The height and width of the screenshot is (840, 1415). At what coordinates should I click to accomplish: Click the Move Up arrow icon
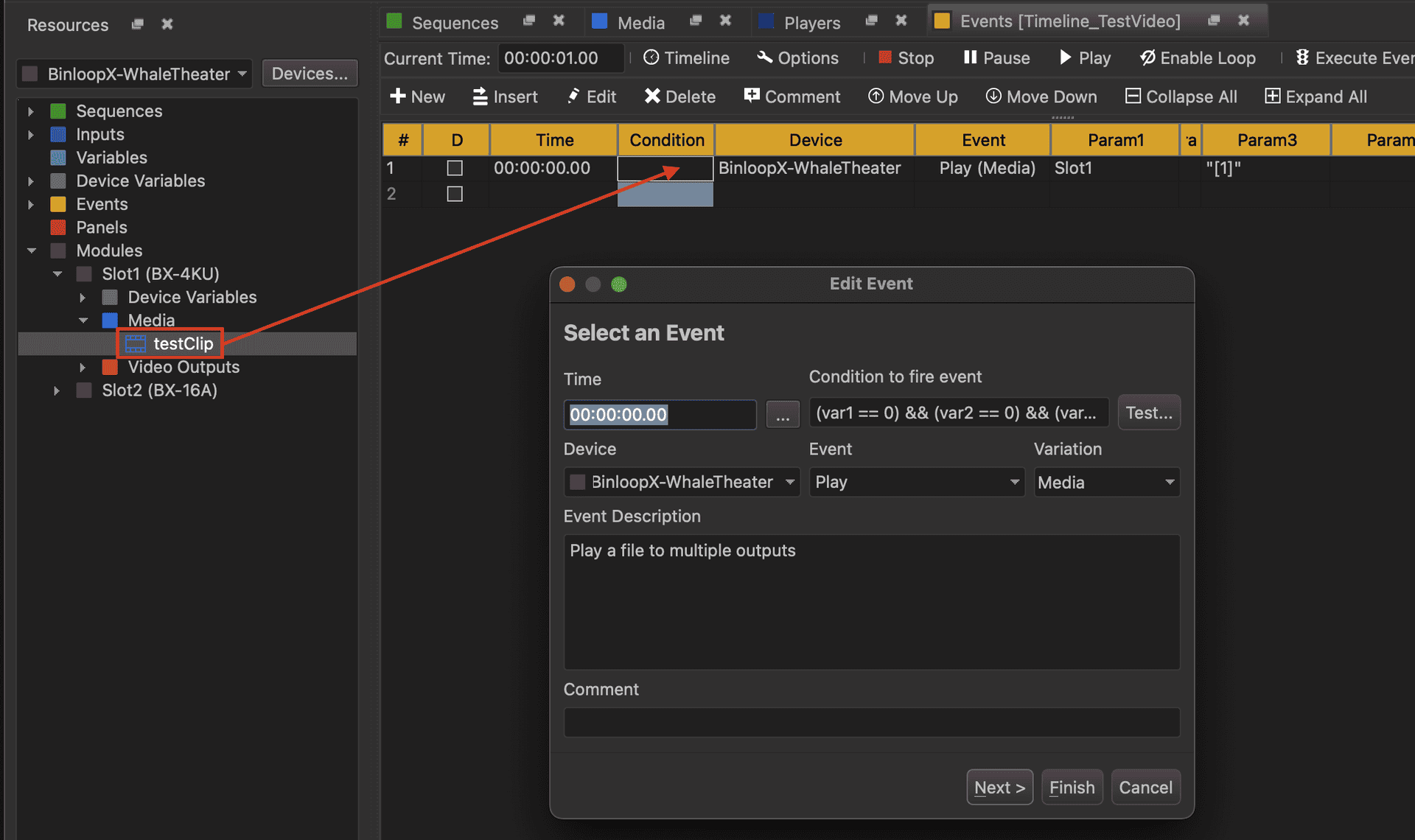[x=876, y=97]
